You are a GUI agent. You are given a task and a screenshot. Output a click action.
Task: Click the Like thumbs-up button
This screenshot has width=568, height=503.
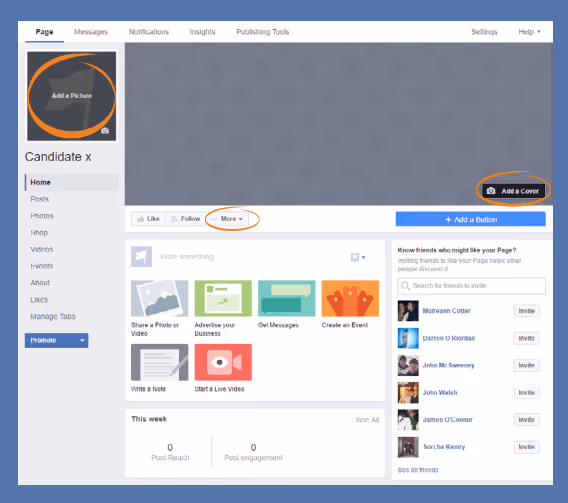pos(149,219)
